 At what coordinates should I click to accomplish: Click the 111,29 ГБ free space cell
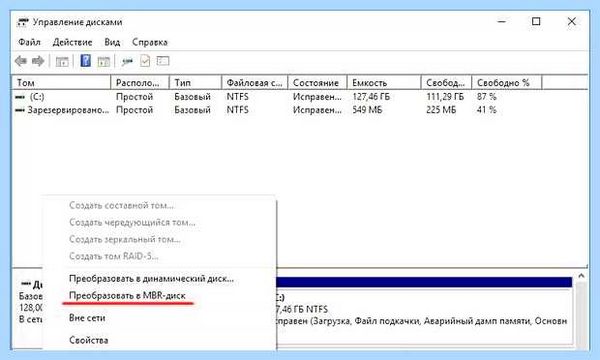[x=445, y=97]
